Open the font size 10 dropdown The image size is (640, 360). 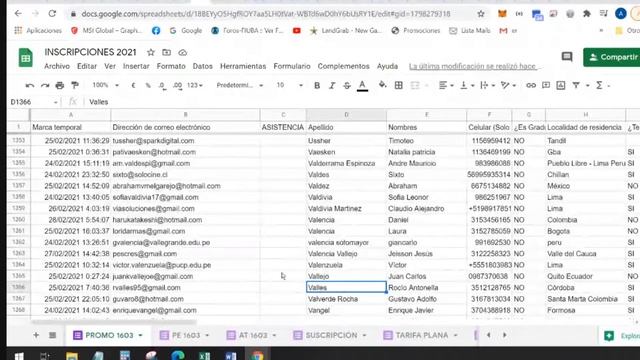click(289, 85)
